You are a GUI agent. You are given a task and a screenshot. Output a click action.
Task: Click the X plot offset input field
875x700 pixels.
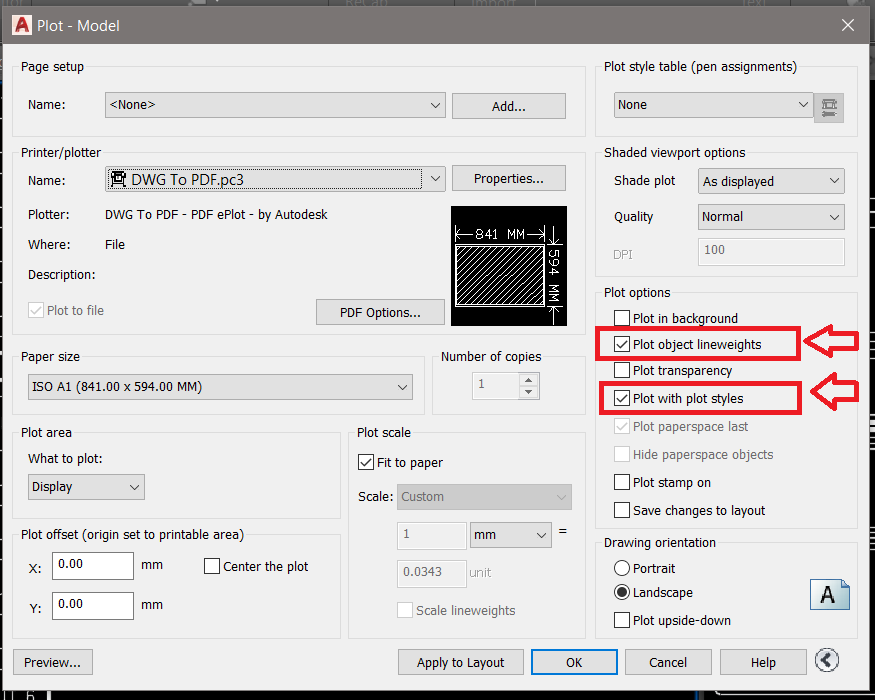(x=92, y=566)
